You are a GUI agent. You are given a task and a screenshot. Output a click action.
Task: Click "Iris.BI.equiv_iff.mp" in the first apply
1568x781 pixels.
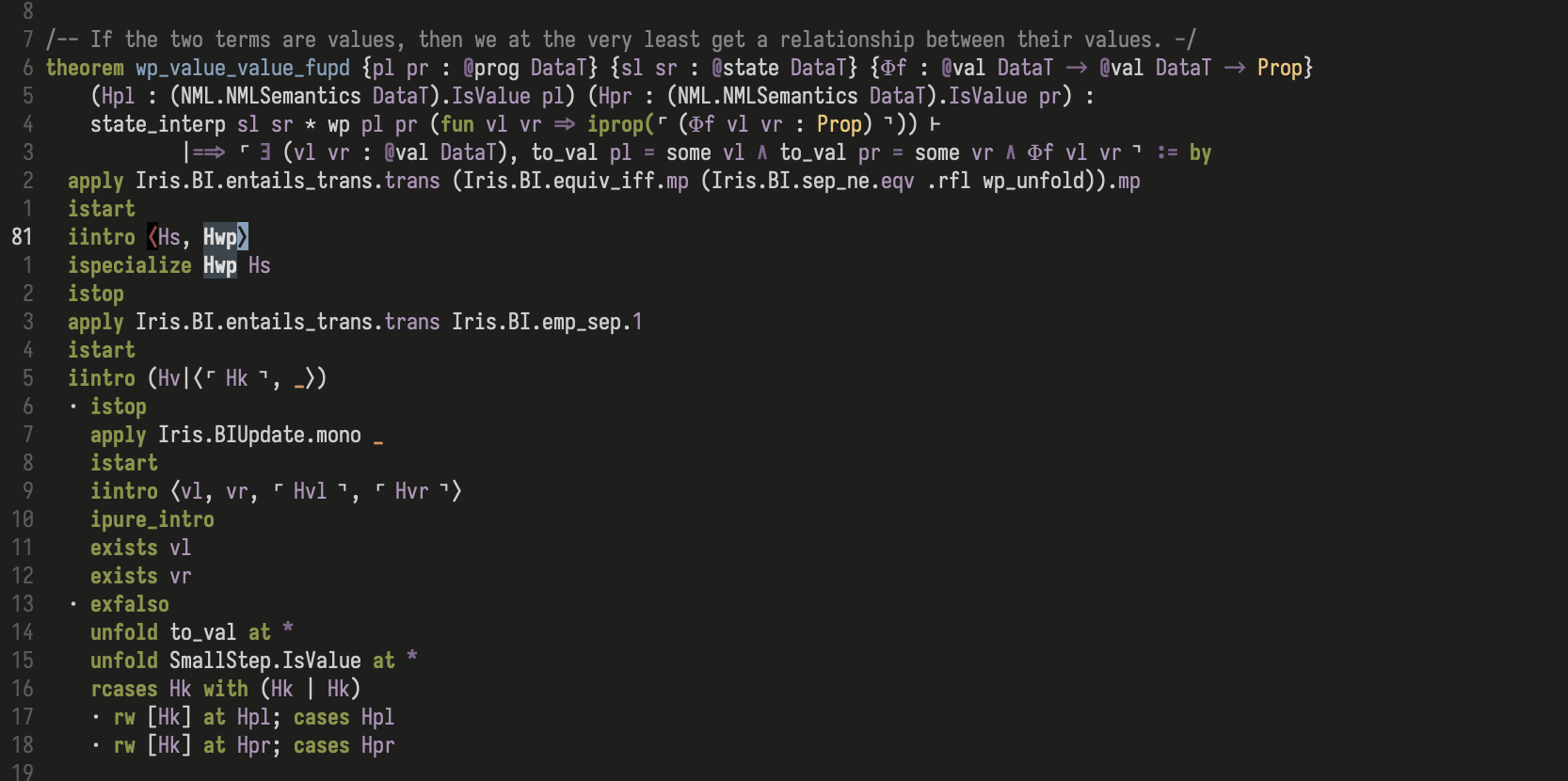tap(575, 181)
